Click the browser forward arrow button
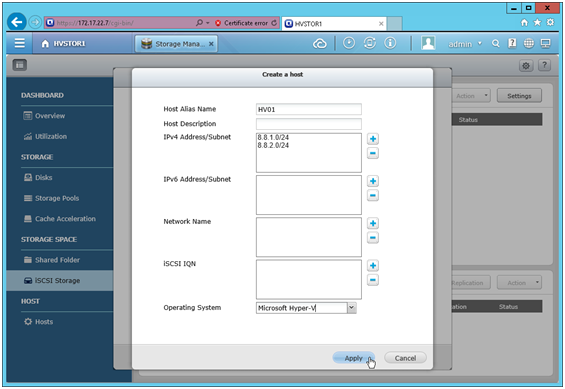Screen dimensions: 565x389 35,23
